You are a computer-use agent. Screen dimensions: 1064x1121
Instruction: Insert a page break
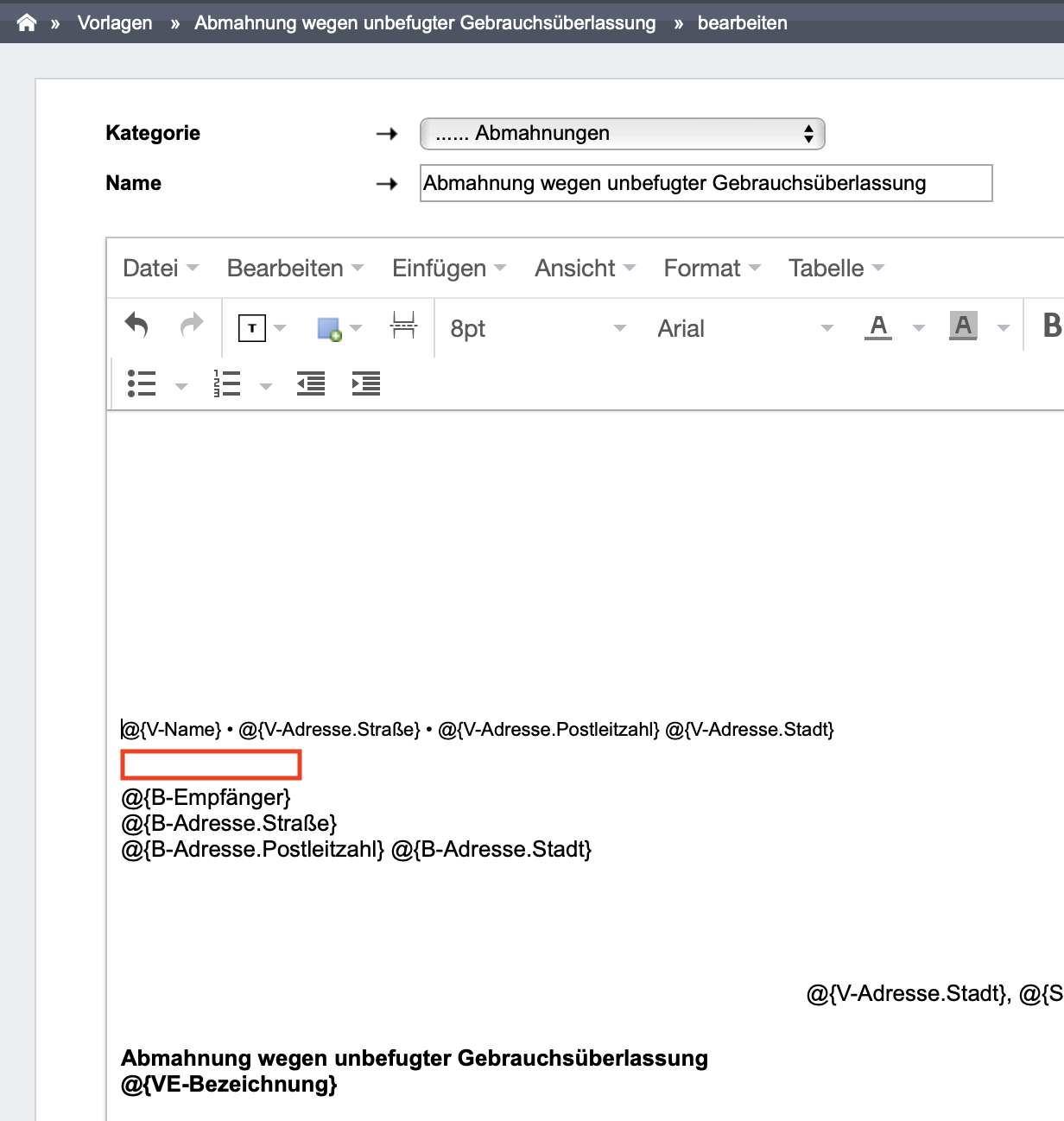pos(403,326)
